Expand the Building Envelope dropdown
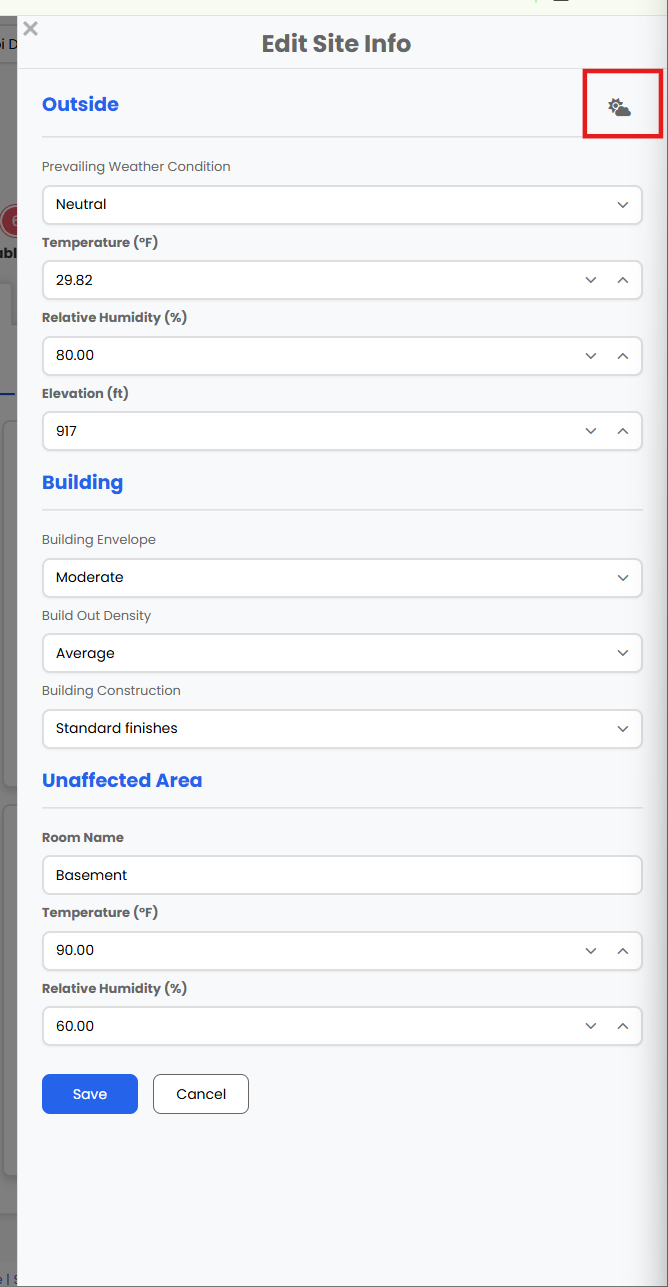The image size is (668, 1287). [342, 577]
